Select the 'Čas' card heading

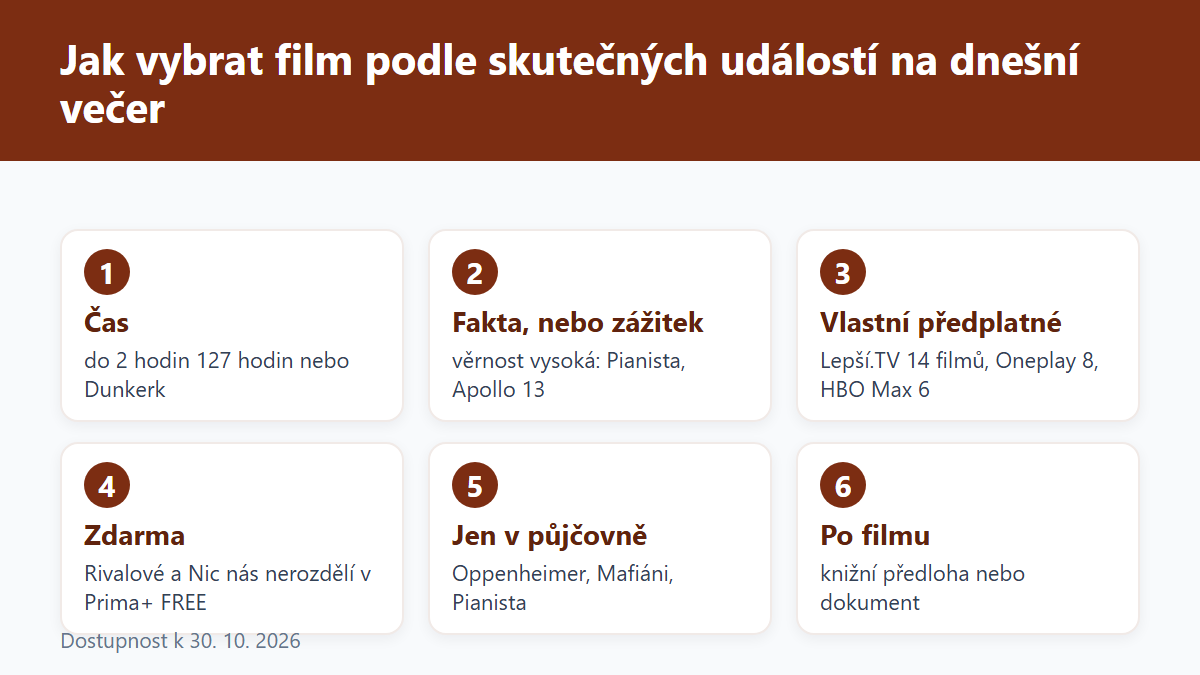click(x=107, y=323)
